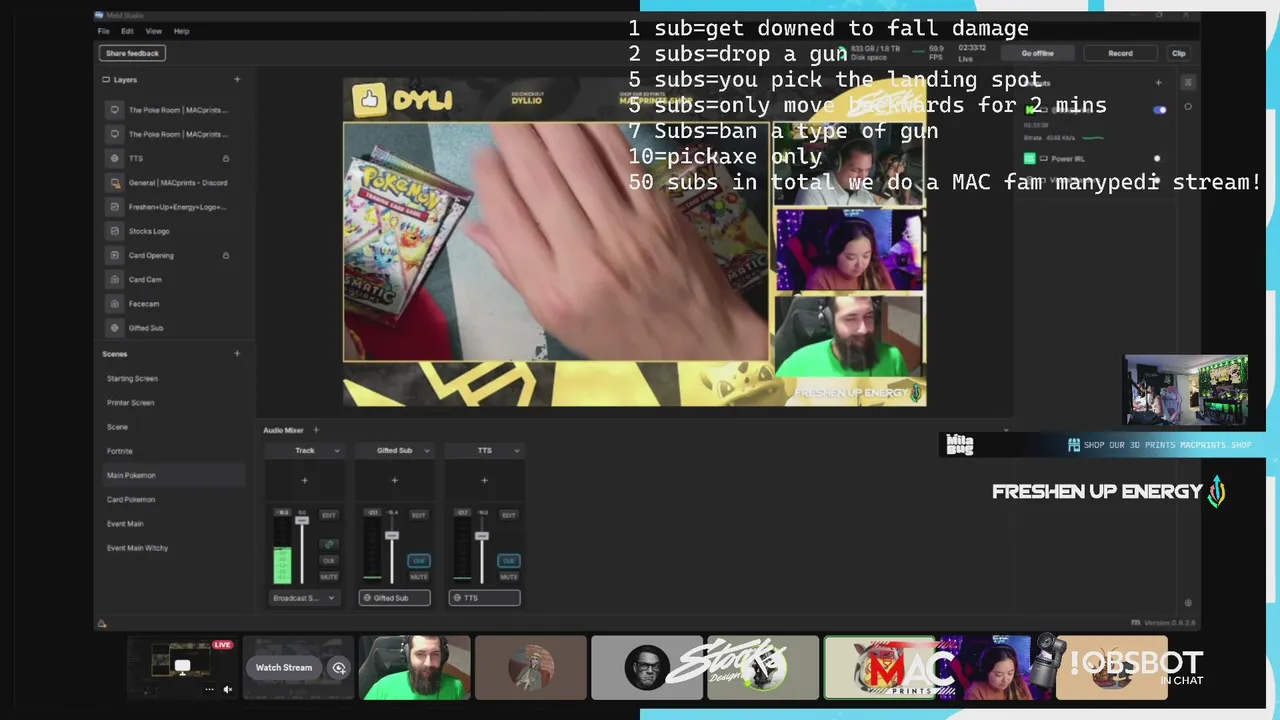
Task: Click the Stocks Logo layer image icon
Action: pos(115,231)
